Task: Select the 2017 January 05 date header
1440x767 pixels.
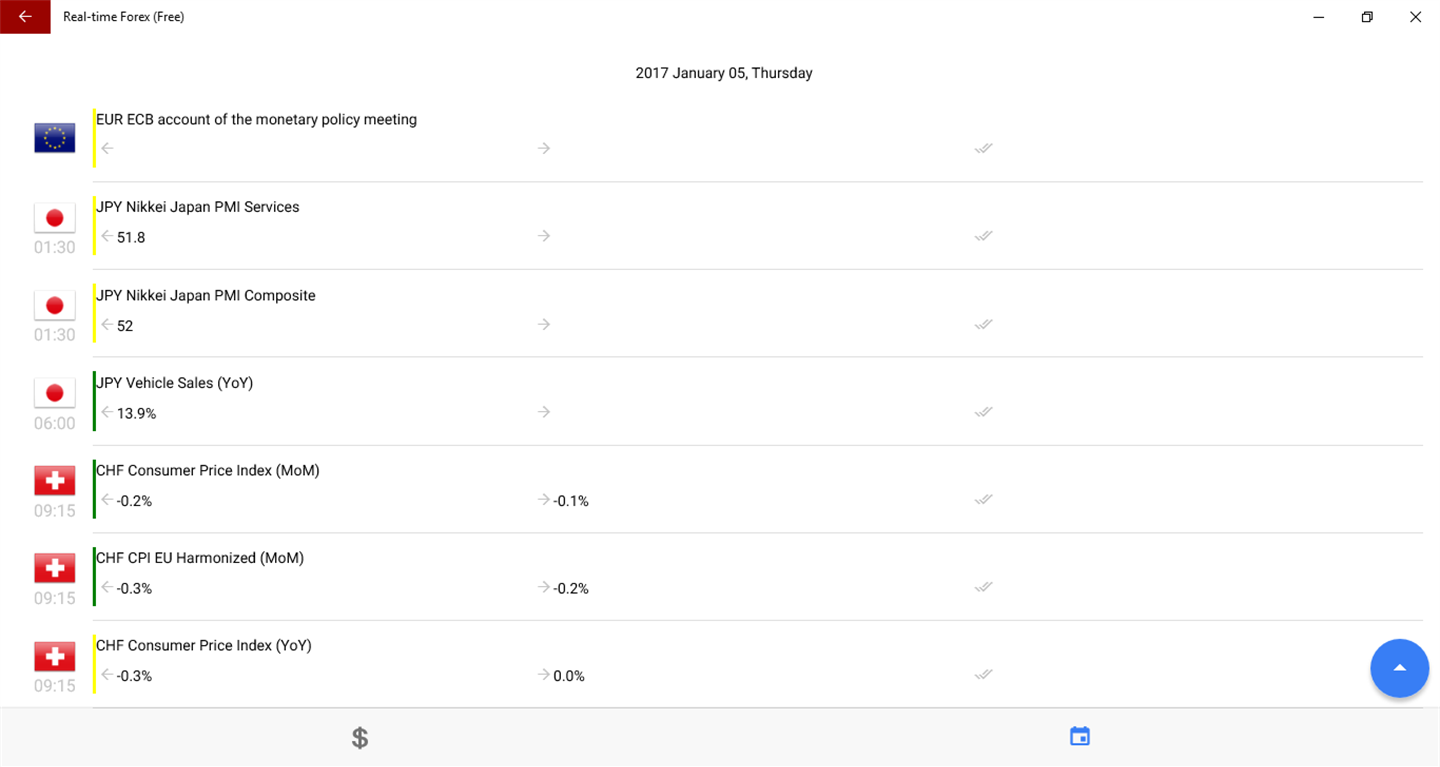Action: [724, 73]
